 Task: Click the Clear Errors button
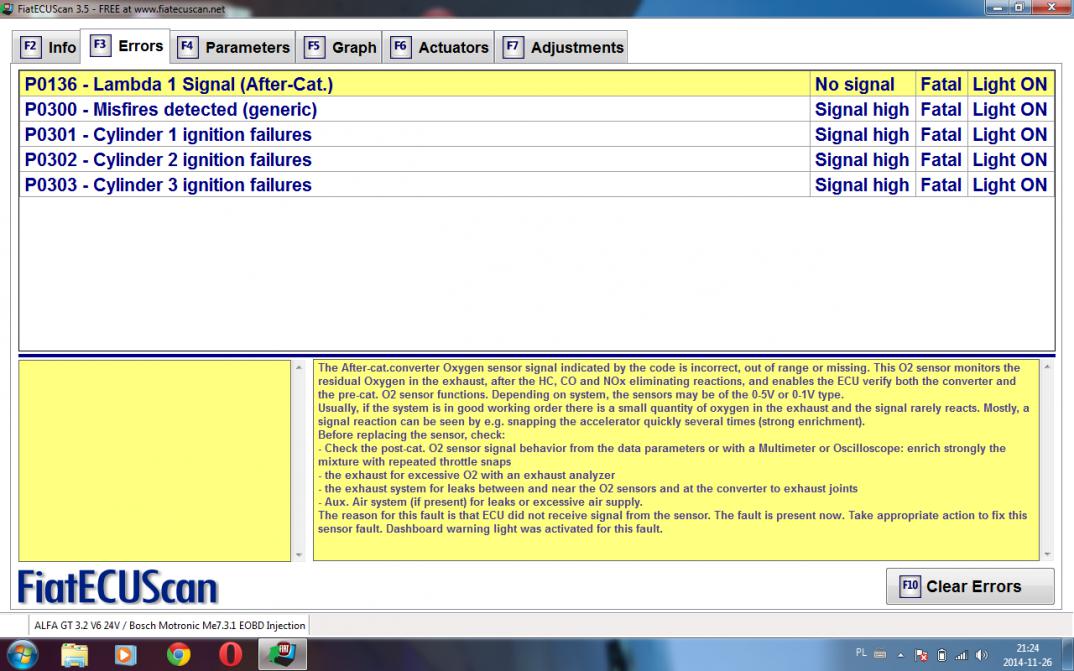[970, 586]
